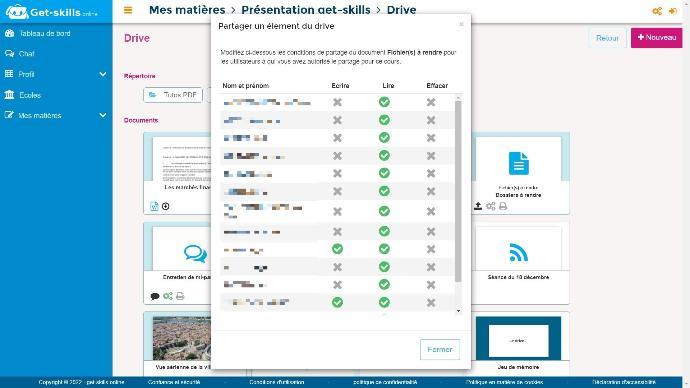Expand the Mes matières sidebar chevron
This screenshot has height=388, width=690.
103,115
